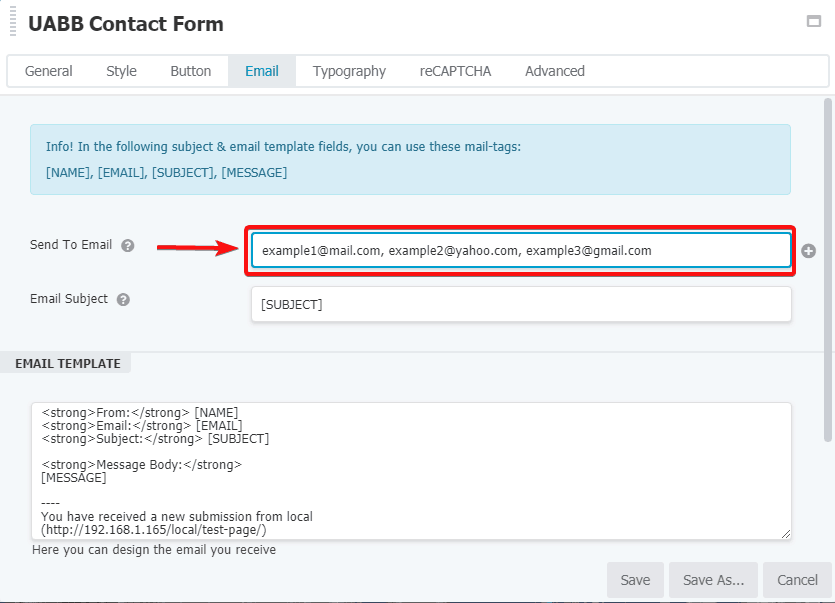Image resolution: width=835 pixels, height=603 pixels.
Task: Click the window expand icon at top right
Action: [x=813, y=21]
